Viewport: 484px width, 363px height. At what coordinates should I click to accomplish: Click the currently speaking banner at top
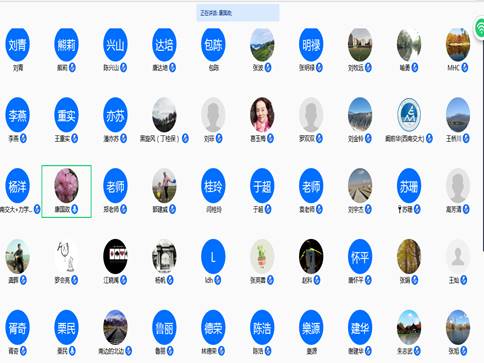238,13
